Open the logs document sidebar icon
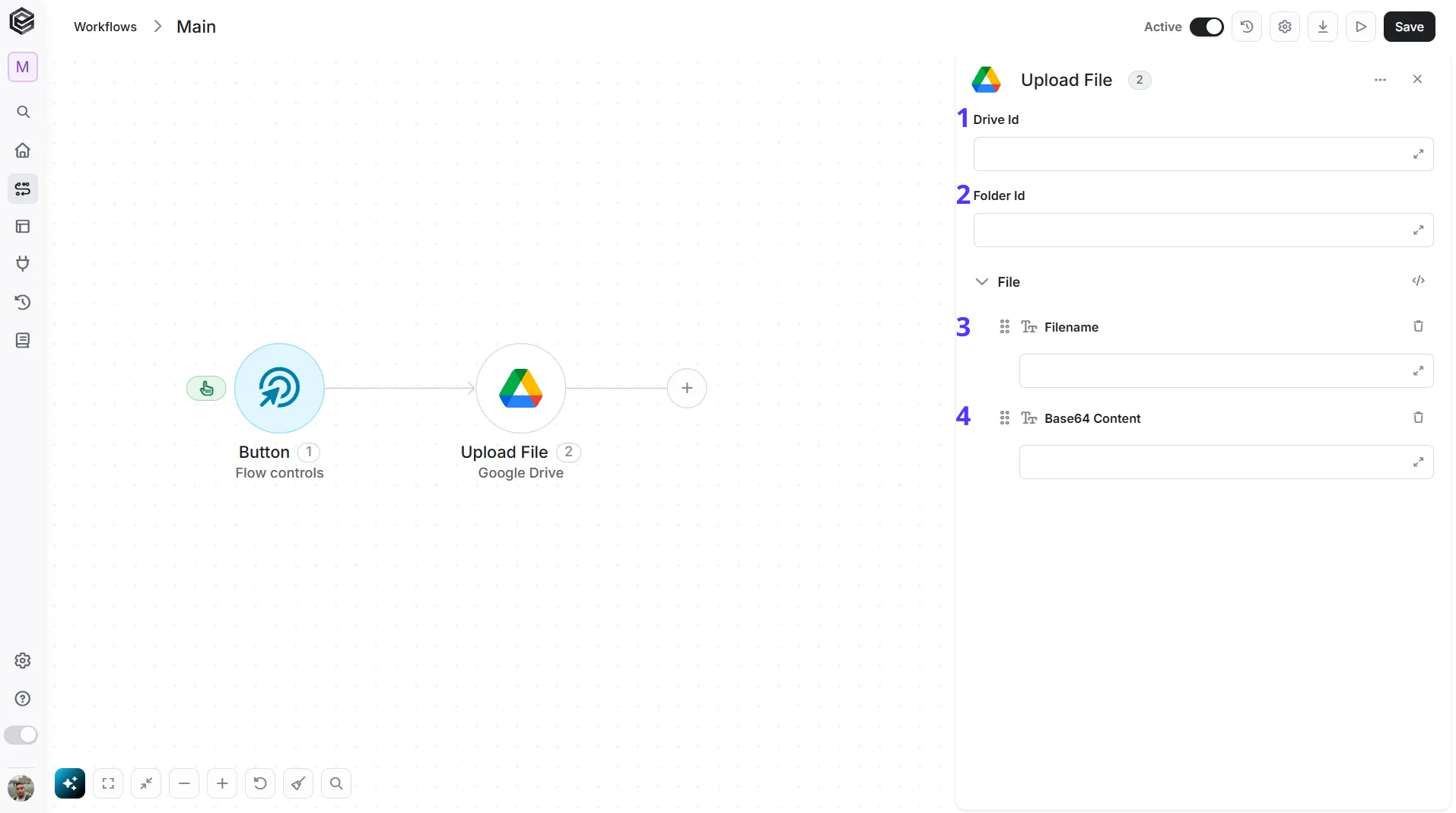This screenshot has width=1456, height=813. (23, 341)
